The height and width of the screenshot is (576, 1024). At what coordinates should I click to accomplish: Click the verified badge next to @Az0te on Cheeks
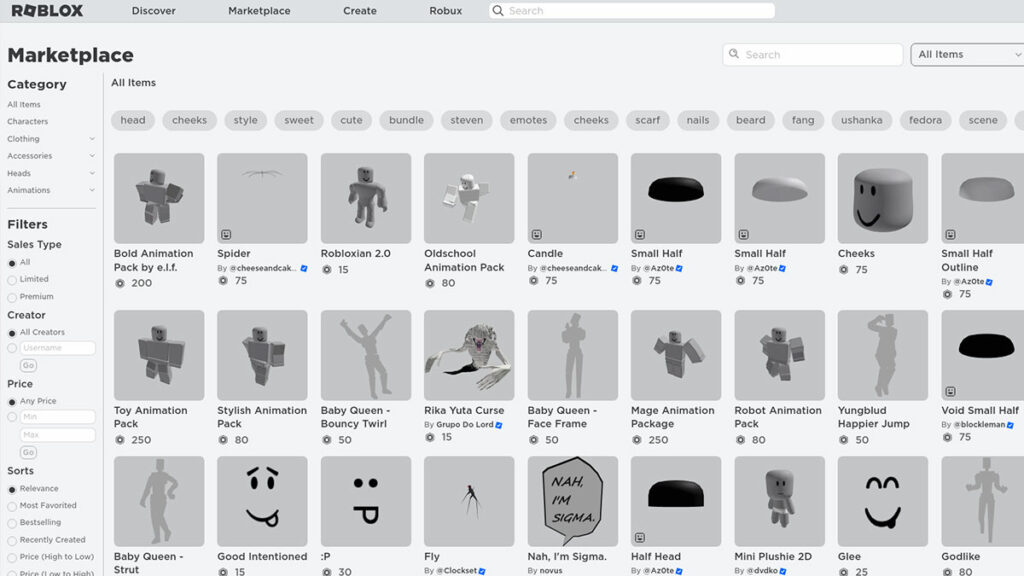pos(781,267)
